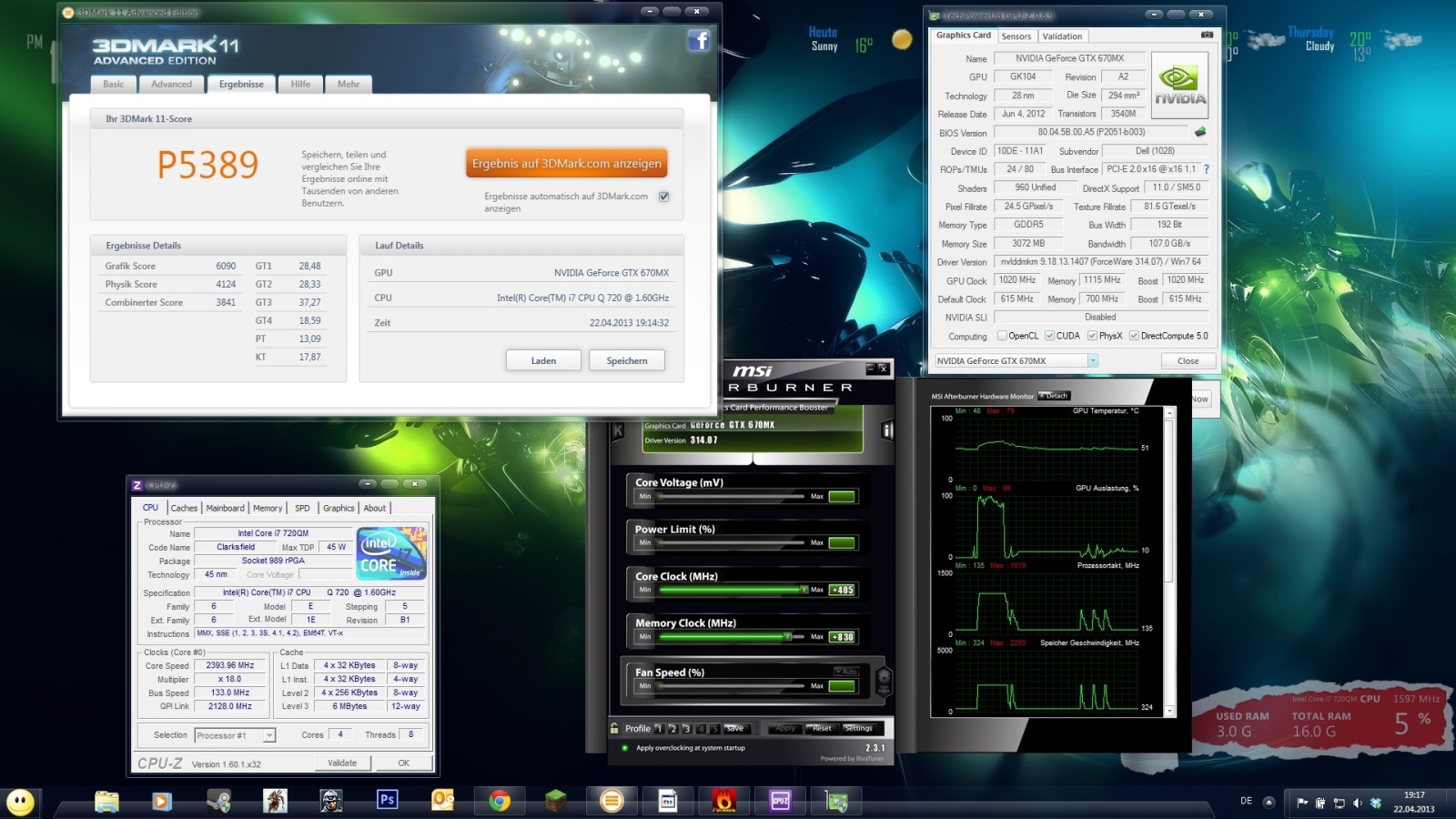Switch to CPU-Z purple taskbar icon

[x=781, y=801]
